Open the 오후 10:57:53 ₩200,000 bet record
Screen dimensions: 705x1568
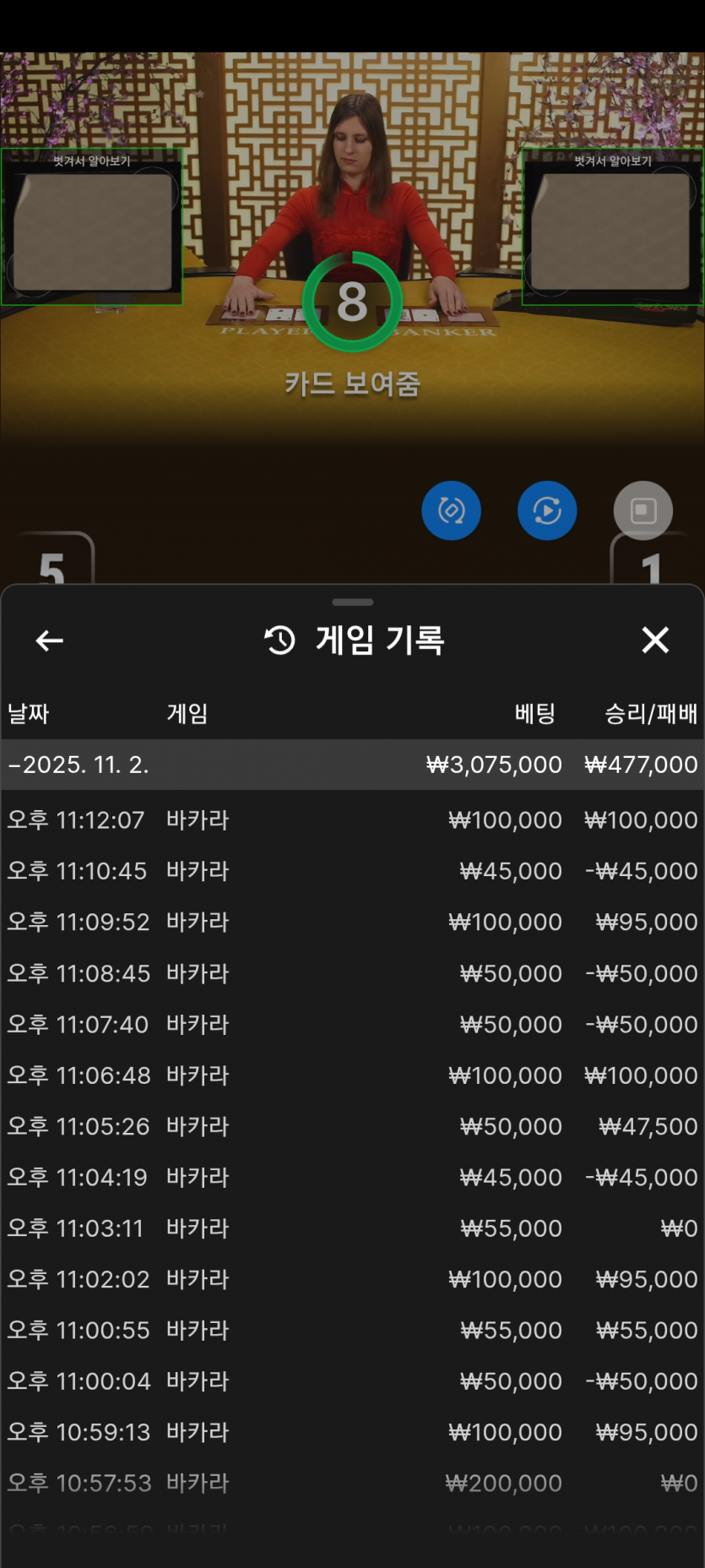(x=352, y=1484)
